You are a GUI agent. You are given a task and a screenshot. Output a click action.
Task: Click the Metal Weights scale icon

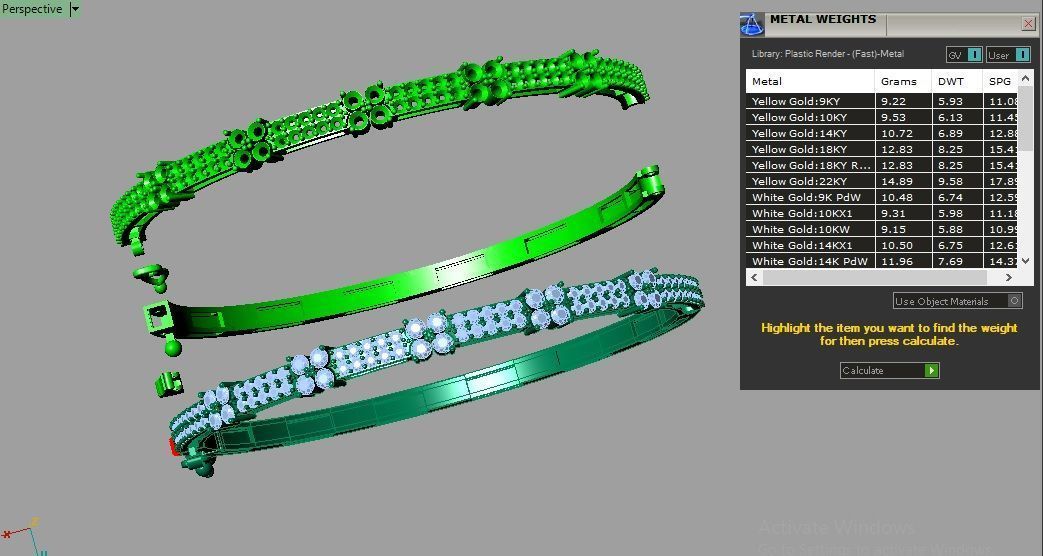pos(752,24)
